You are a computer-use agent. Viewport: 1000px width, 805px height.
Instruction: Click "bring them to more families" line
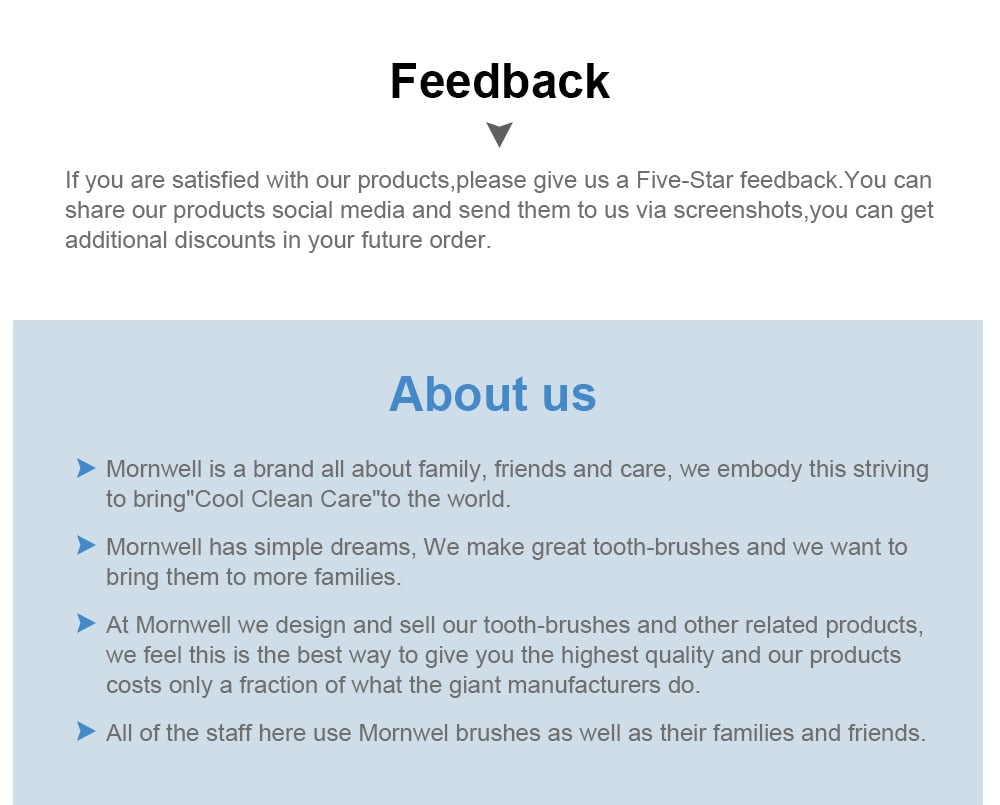[x=253, y=577]
